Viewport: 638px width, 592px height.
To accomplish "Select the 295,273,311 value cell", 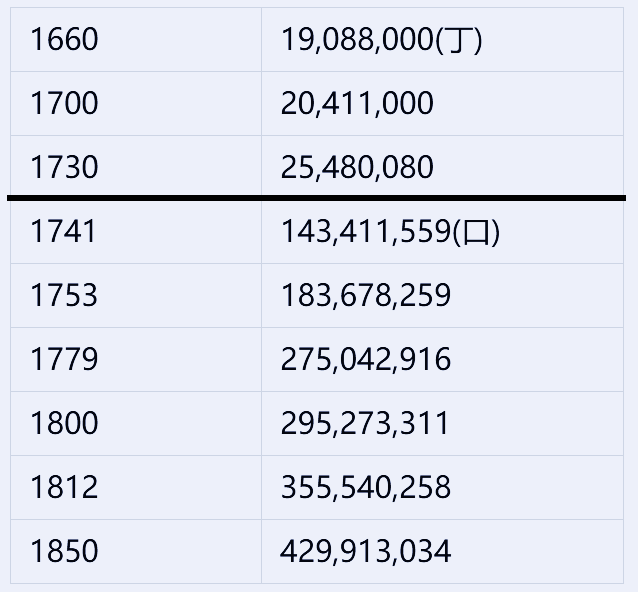I will (x=442, y=423).
